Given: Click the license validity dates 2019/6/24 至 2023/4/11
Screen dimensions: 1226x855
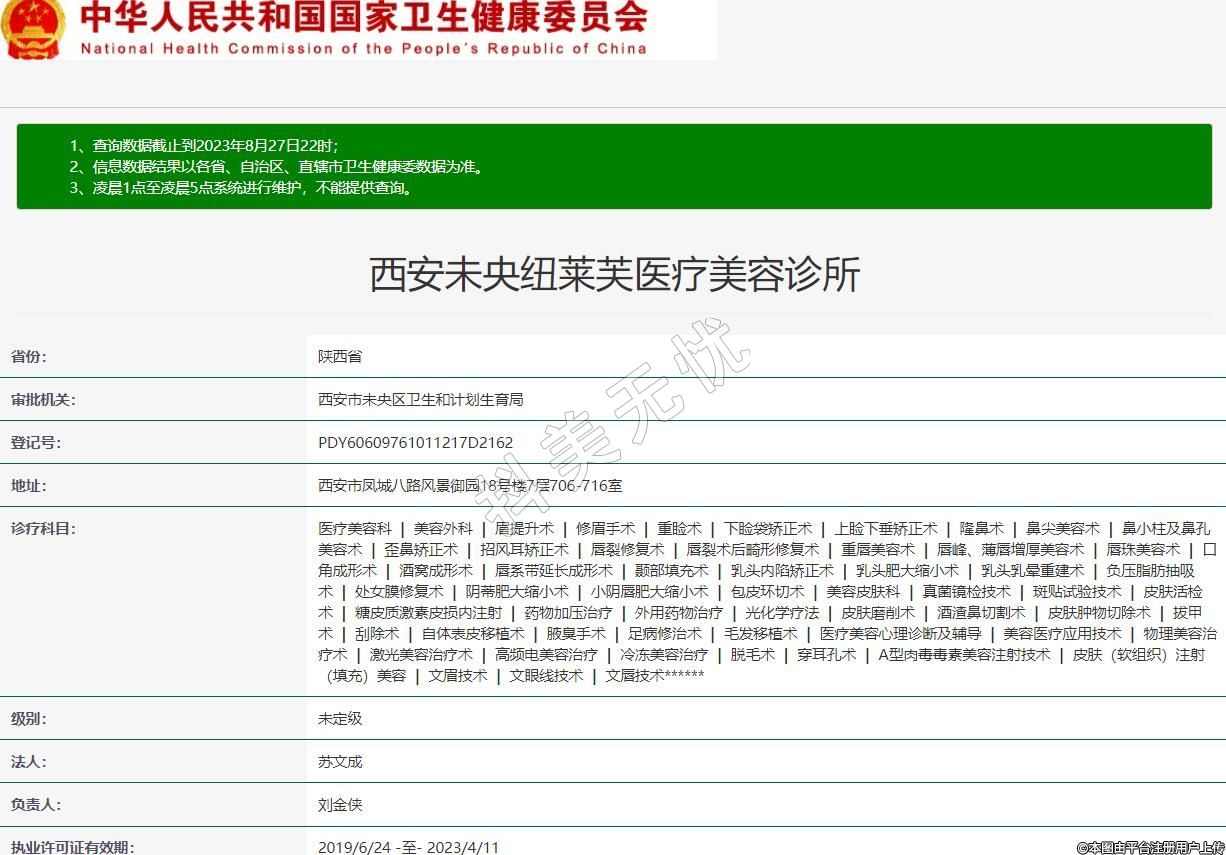Looking at the screenshot, I should 408,847.
